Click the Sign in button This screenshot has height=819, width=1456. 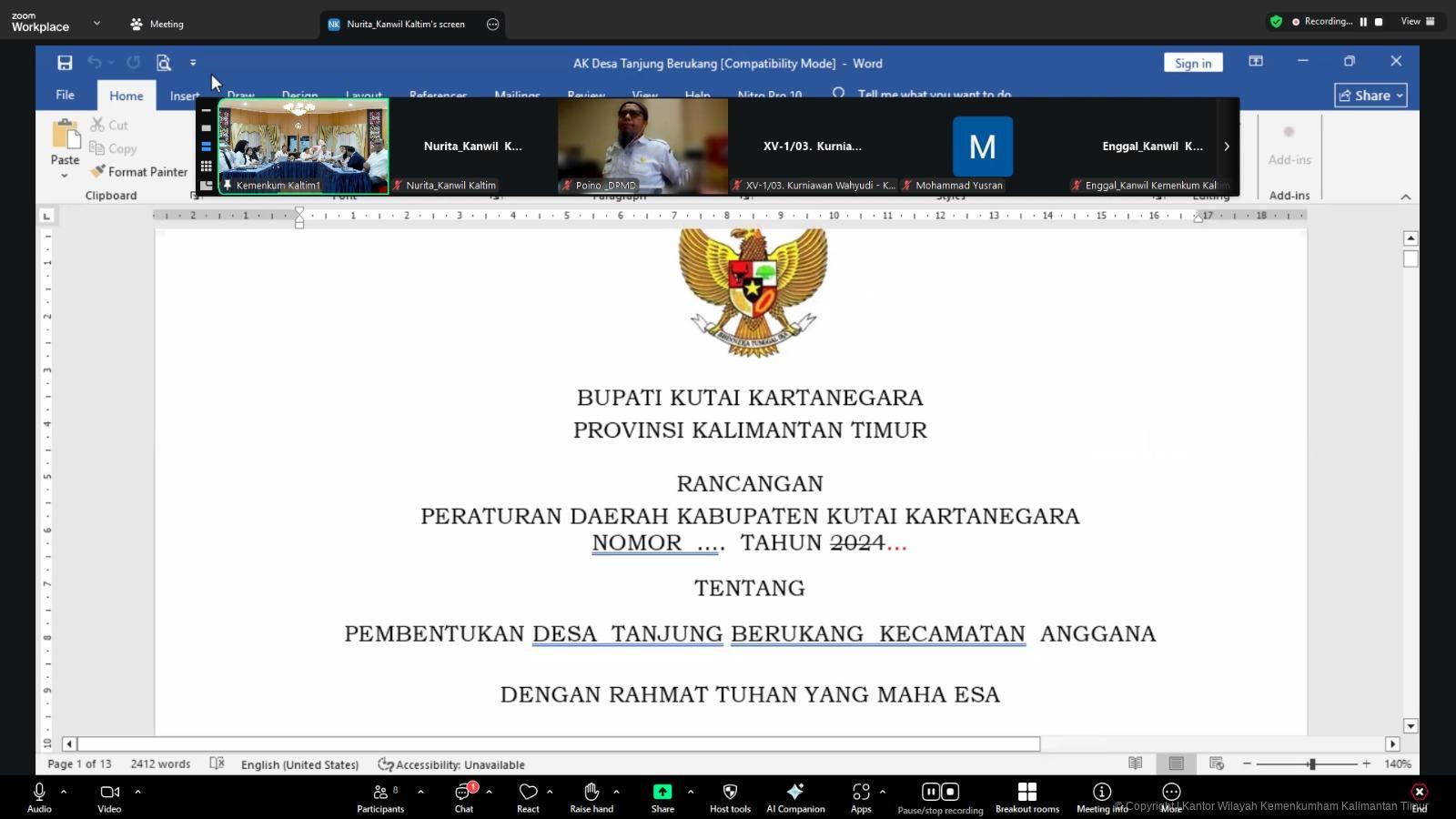1192,63
